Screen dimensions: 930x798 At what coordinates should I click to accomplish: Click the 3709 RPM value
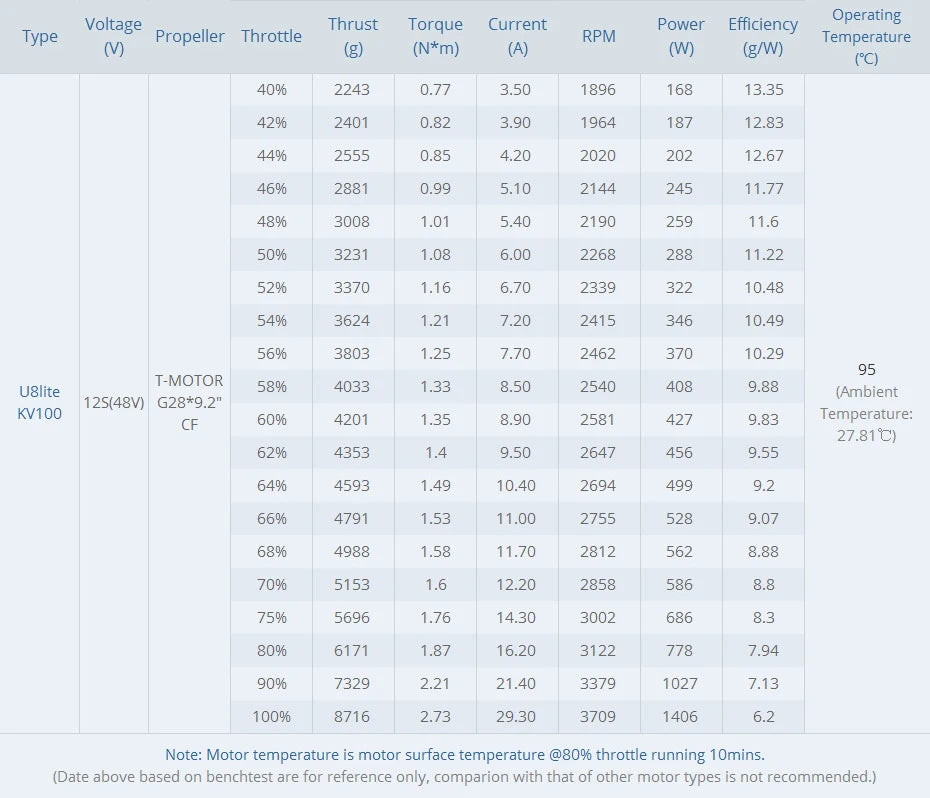coord(598,716)
